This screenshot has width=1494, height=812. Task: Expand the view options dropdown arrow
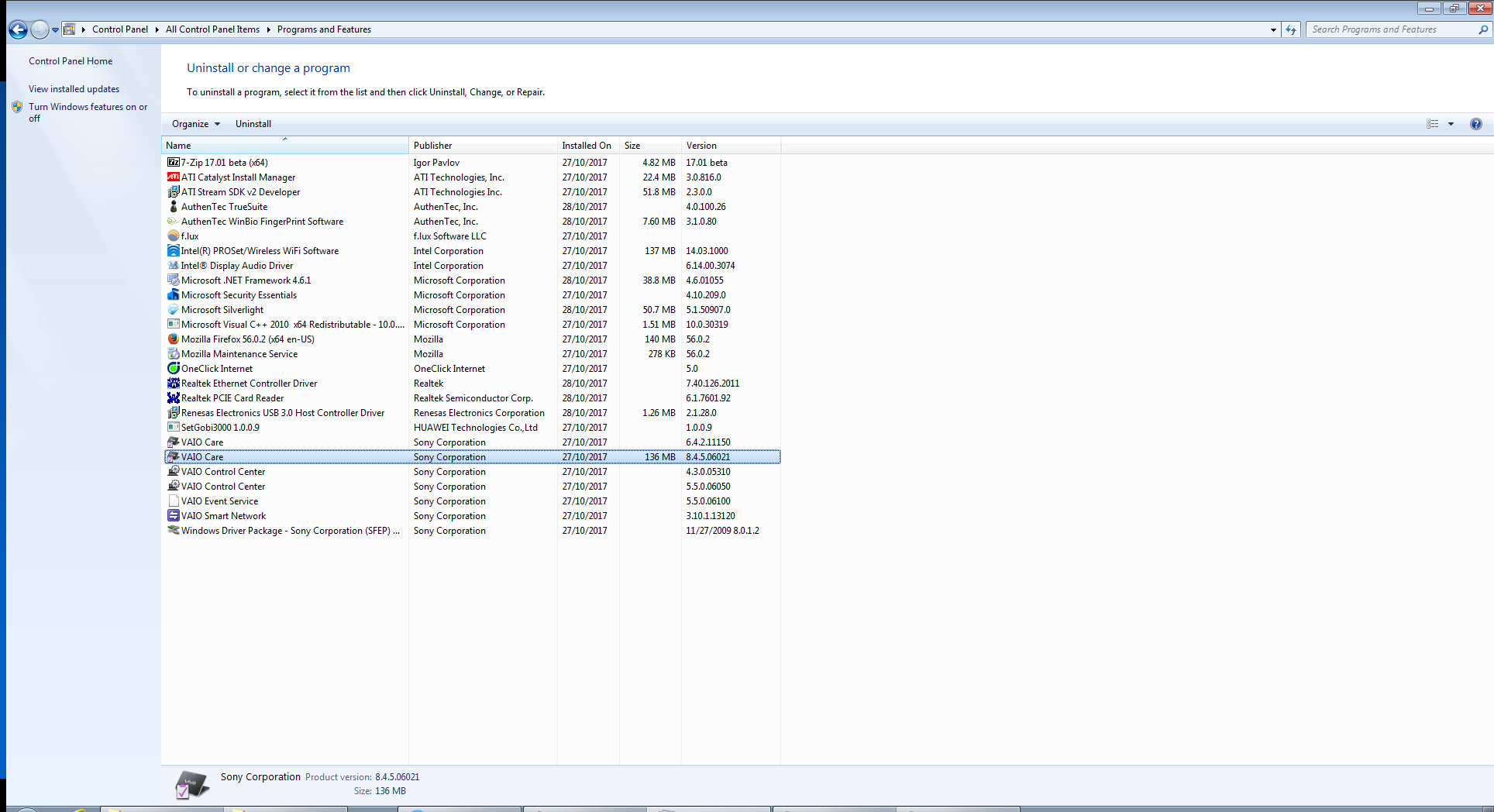tap(1451, 124)
